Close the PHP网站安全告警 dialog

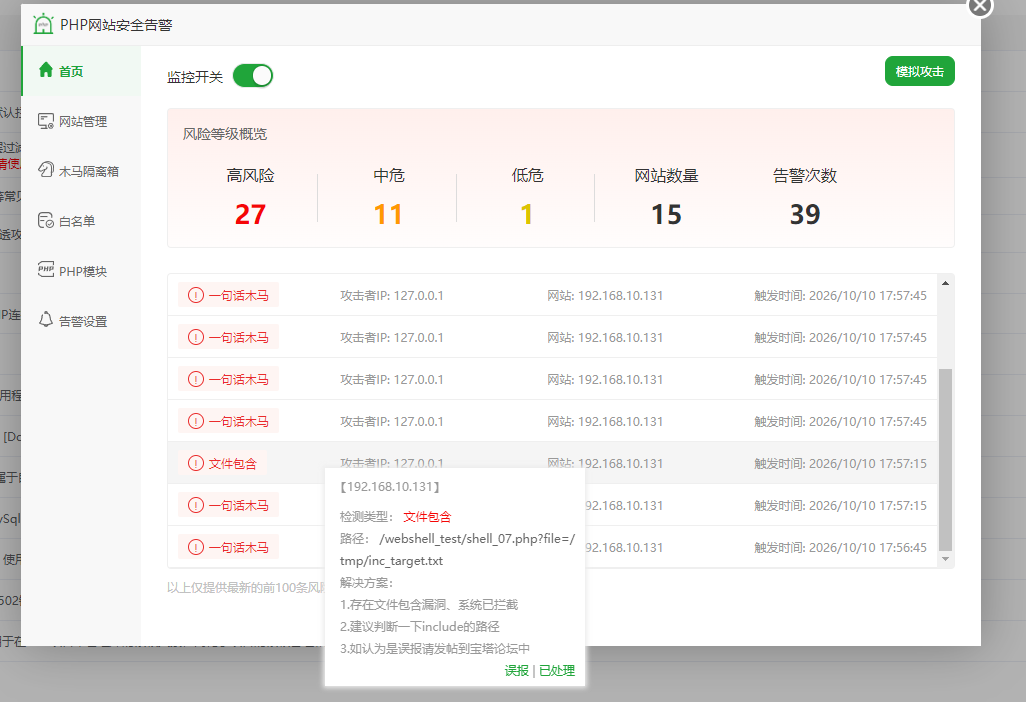tap(980, 7)
